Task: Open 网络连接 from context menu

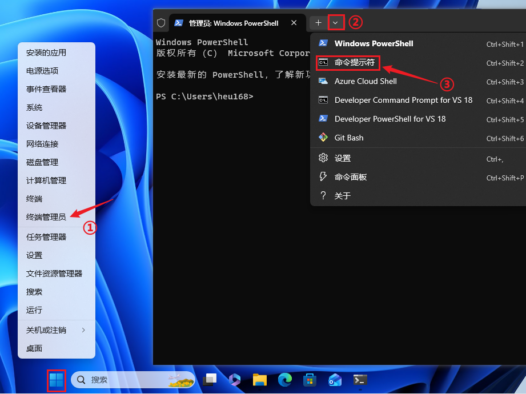Action: [56, 144]
